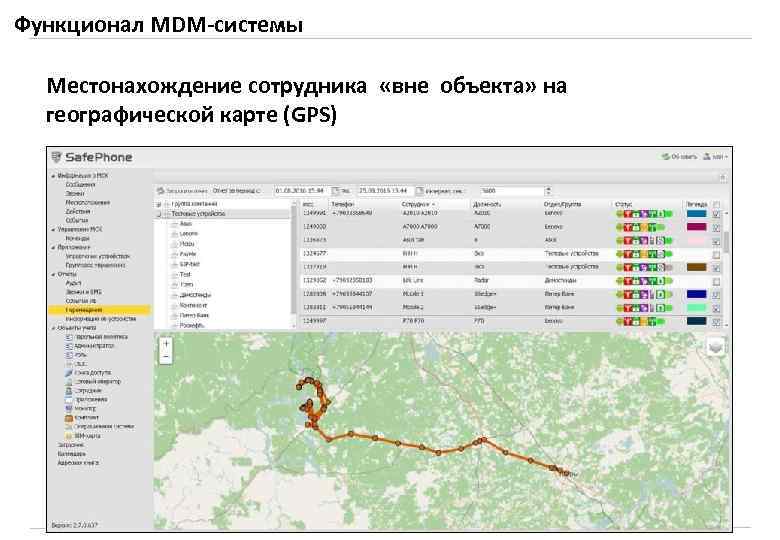Collapse the Объекты учета sidebar section
780x540 pixels.
click(54, 328)
